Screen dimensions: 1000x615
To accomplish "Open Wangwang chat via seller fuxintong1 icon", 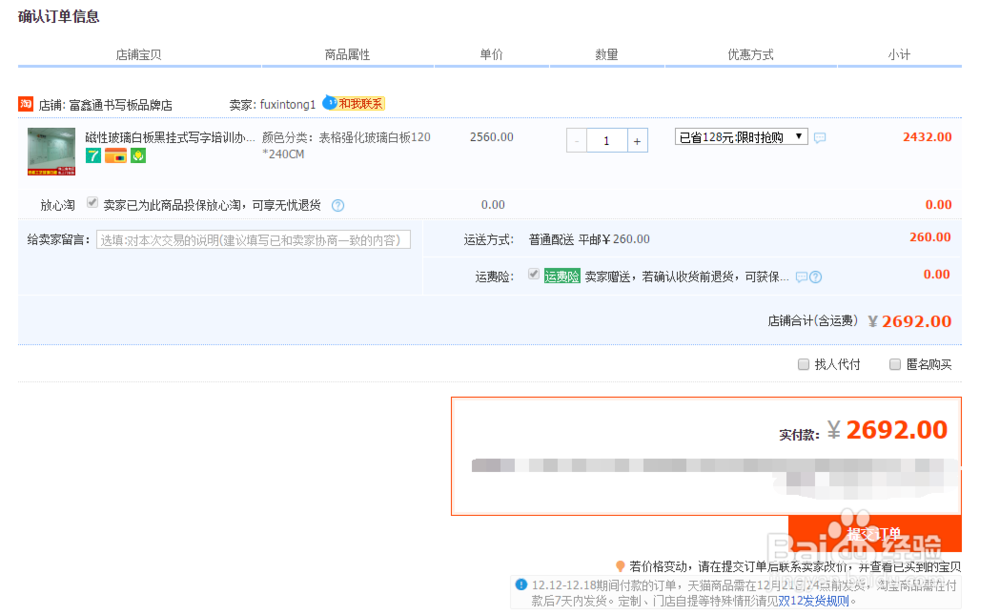I will (331, 102).
